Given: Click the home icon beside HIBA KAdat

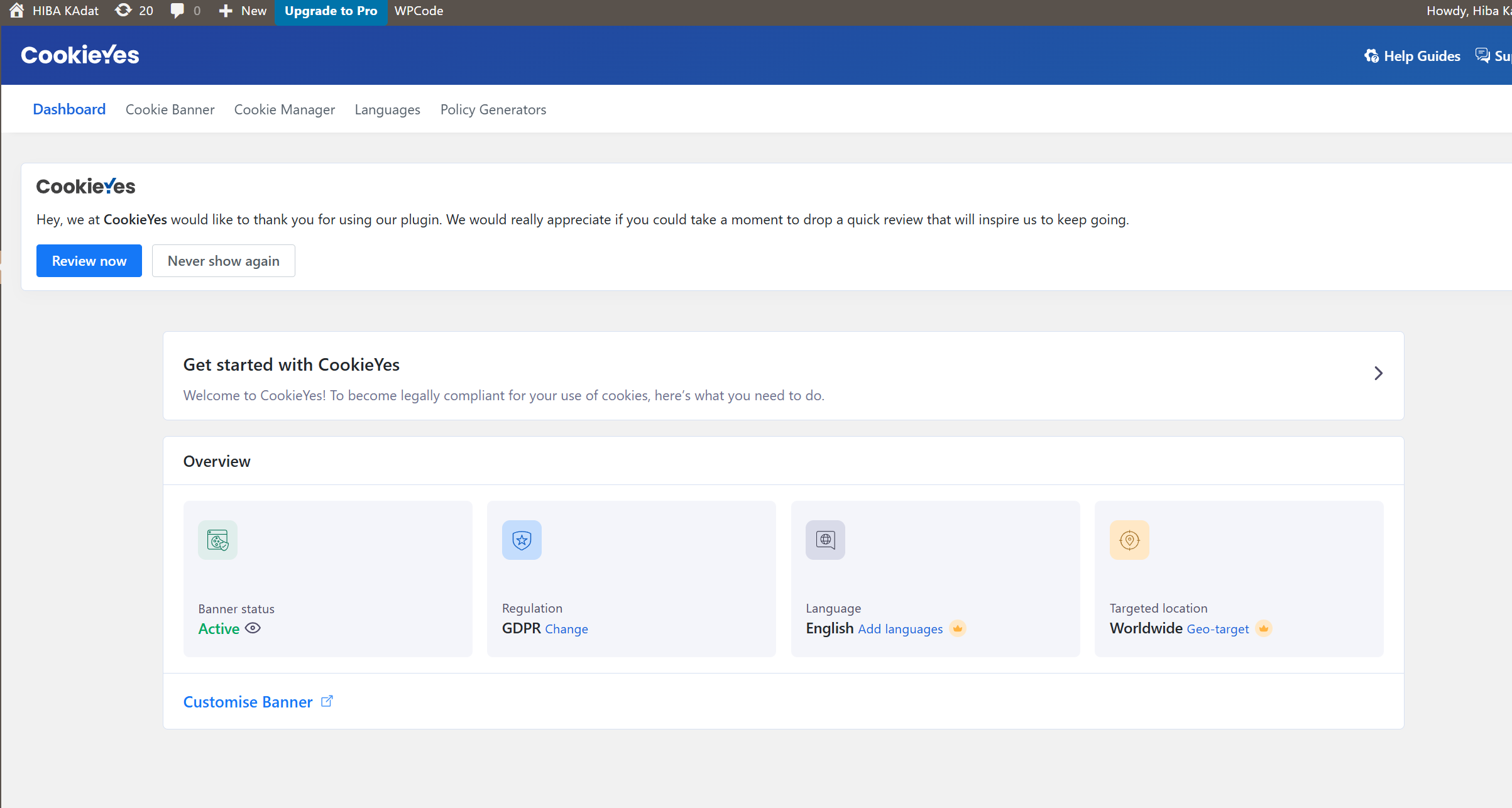Looking at the screenshot, I should click(x=17, y=11).
